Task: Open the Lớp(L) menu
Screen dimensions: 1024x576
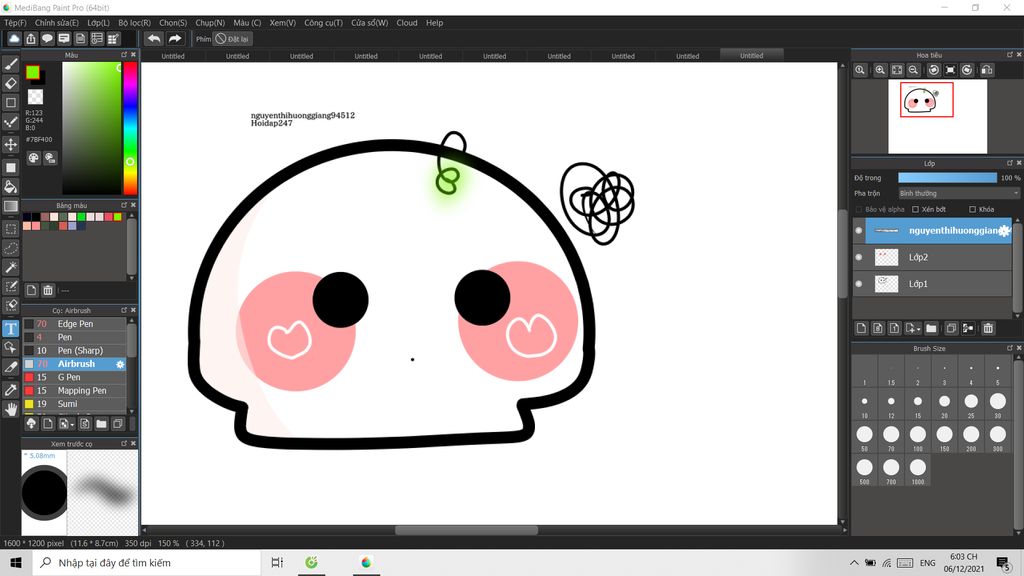Action: pos(99,23)
